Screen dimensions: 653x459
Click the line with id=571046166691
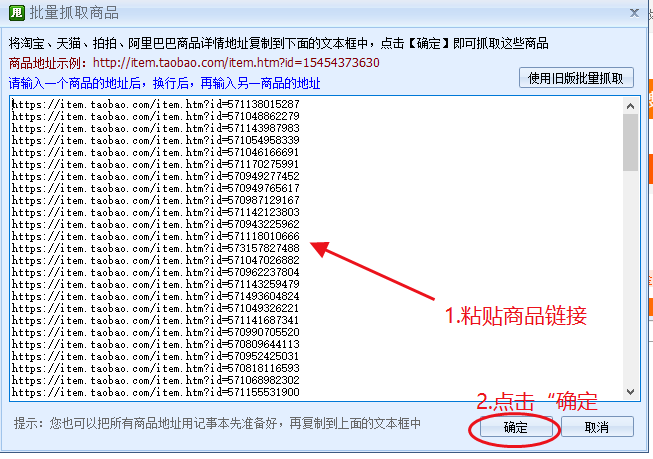click(x=156, y=152)
